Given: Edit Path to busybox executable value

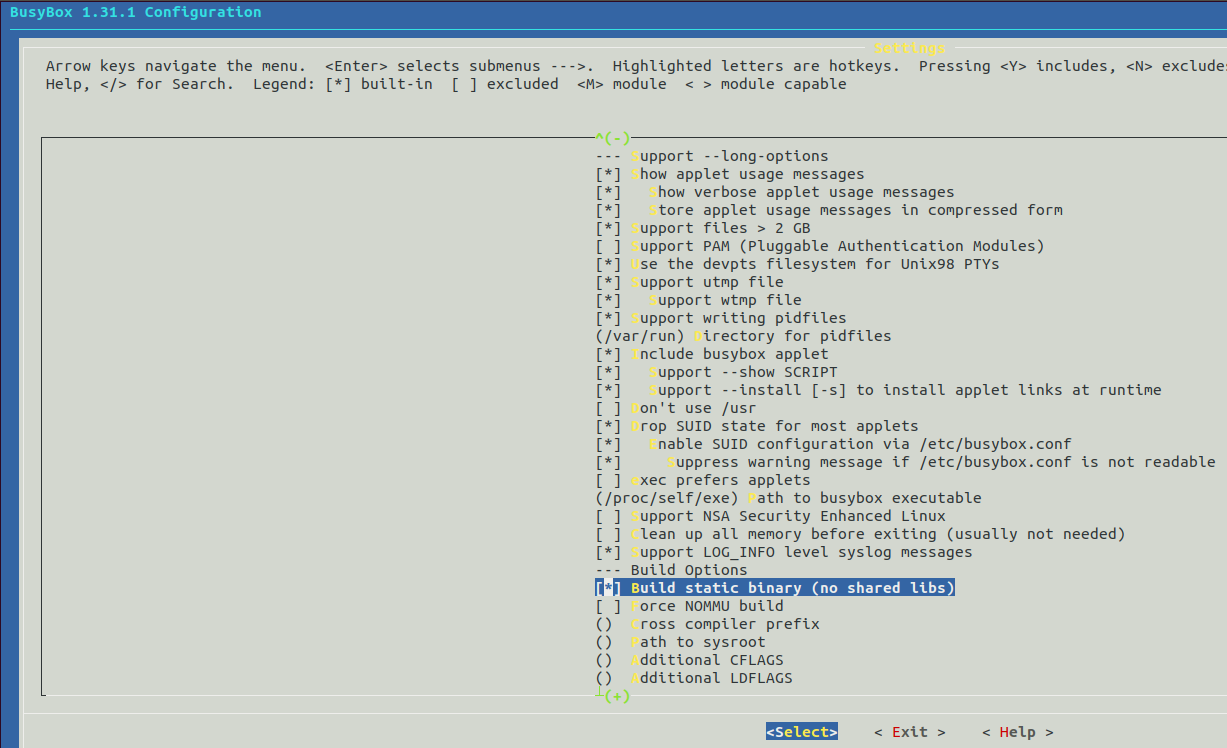Looking at the screenshot, I should [788, 498].
